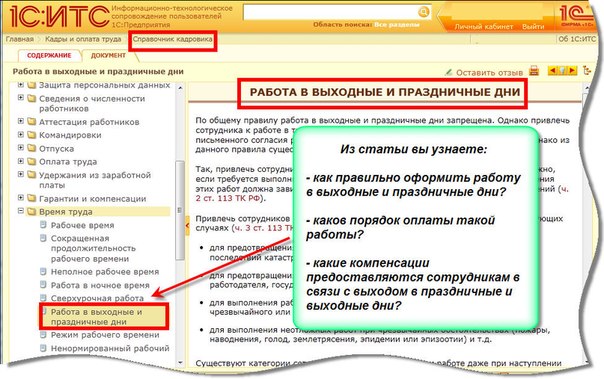Click folder icon of Оплата труда

click(32, 162)
